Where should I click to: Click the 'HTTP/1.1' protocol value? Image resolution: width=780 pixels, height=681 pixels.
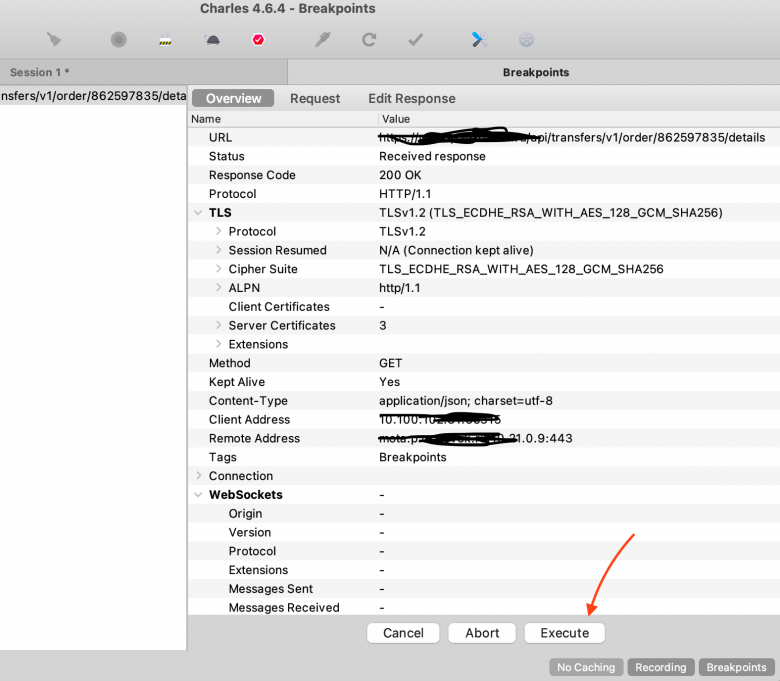click(x=405, y=194)
